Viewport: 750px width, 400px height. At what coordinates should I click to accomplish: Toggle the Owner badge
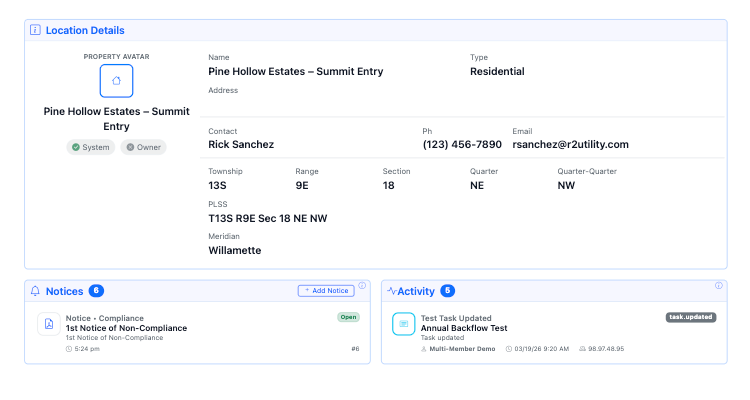[x=144, y=147]
